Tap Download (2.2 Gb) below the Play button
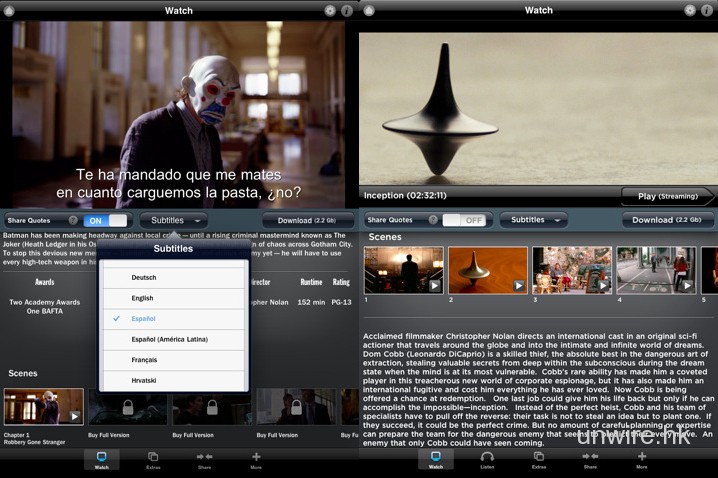This screenshot has height=478, width=718. tap(664, 220)
